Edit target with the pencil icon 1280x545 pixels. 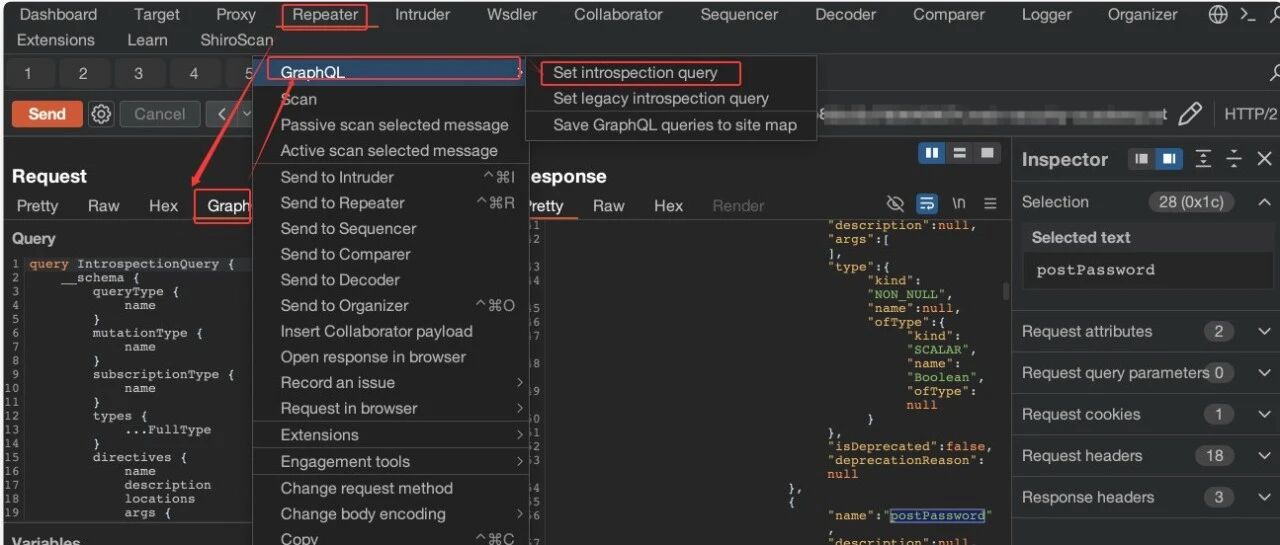1190,114
